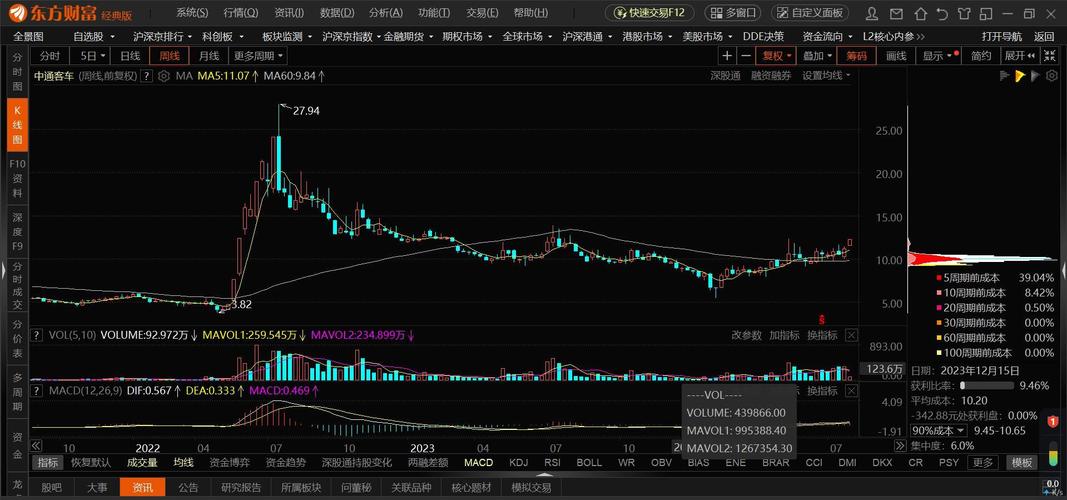
Task: Open K线图 sidebar tab
Action: (x=17, y=124)
